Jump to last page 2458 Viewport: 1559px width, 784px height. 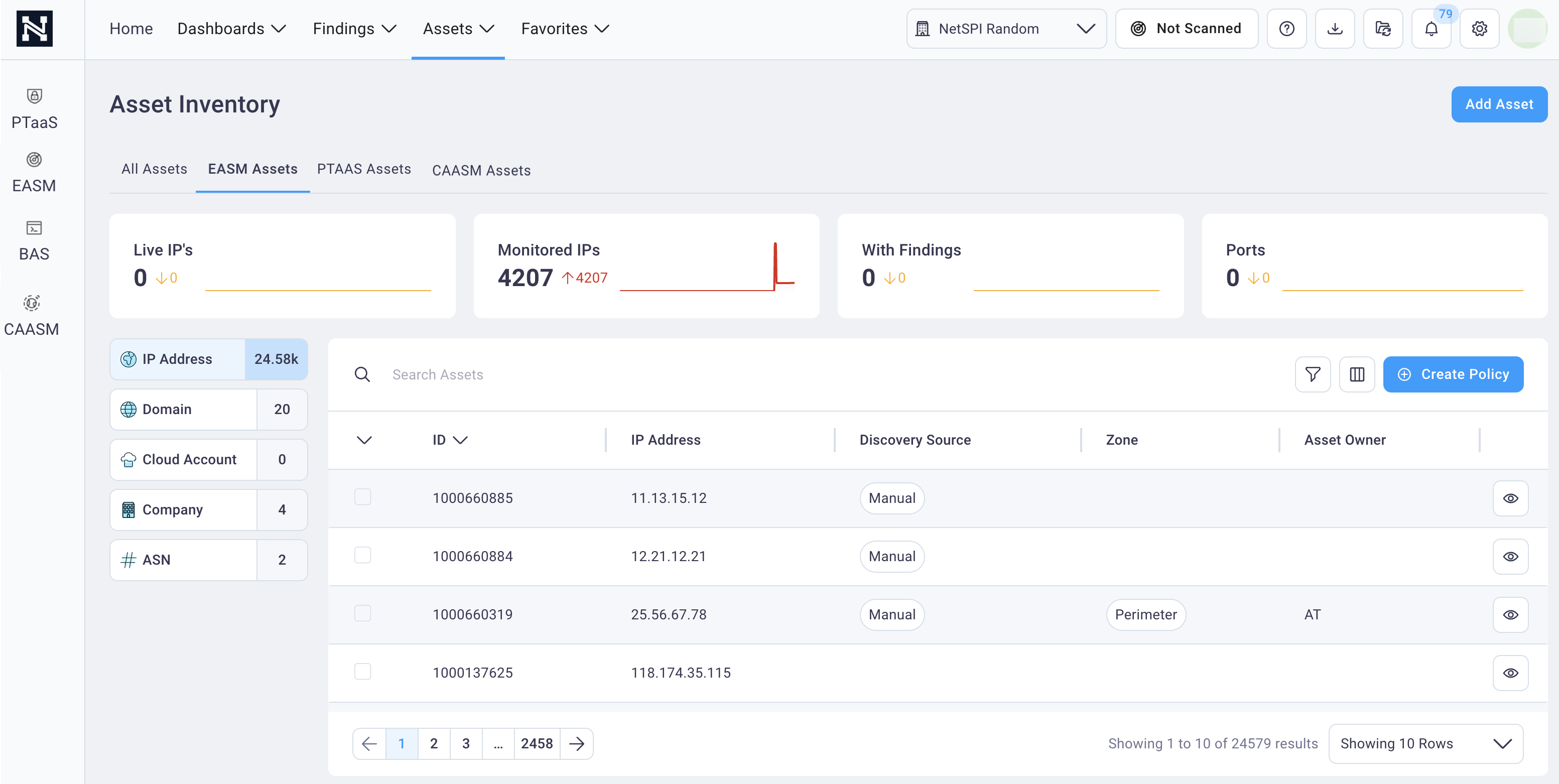(x=537, y=743)
